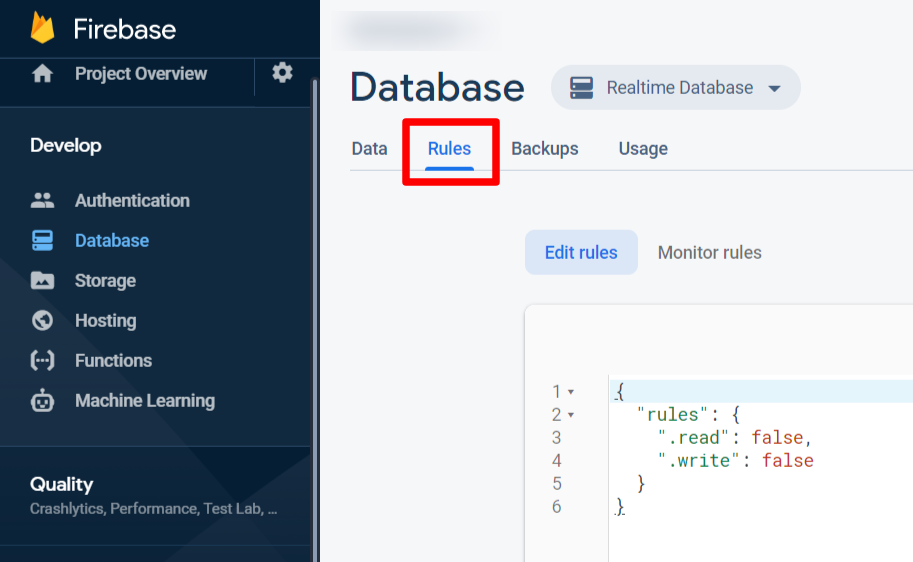Click the sidebar vertical scrollbar
This screenshot has width=913, height=562.
tap(315, 320)
